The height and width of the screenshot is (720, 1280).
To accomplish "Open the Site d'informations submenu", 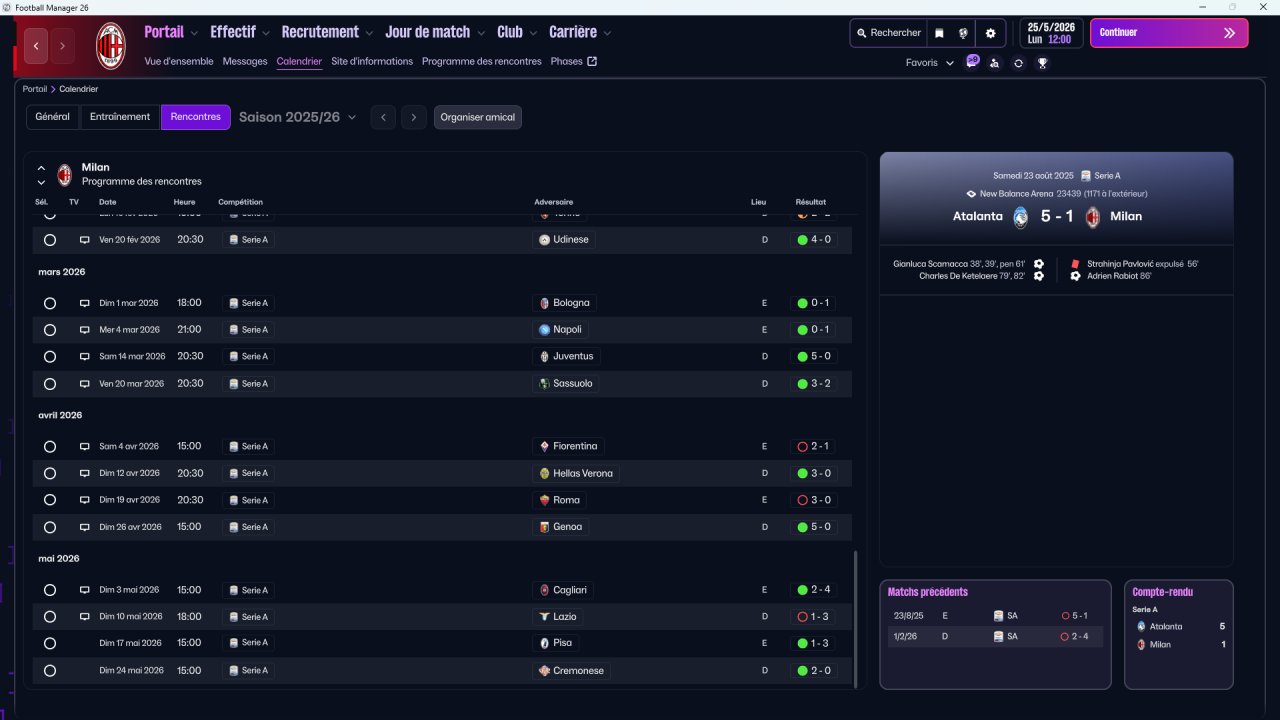I will tap(372, 61).
